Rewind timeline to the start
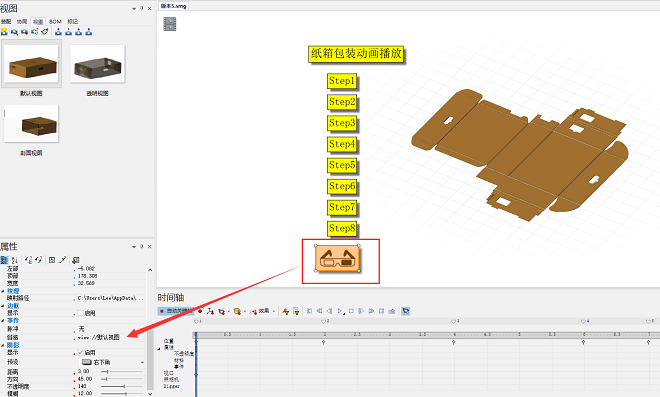The image size is (660, 397). pyautogui.click(x=309, y=311)
